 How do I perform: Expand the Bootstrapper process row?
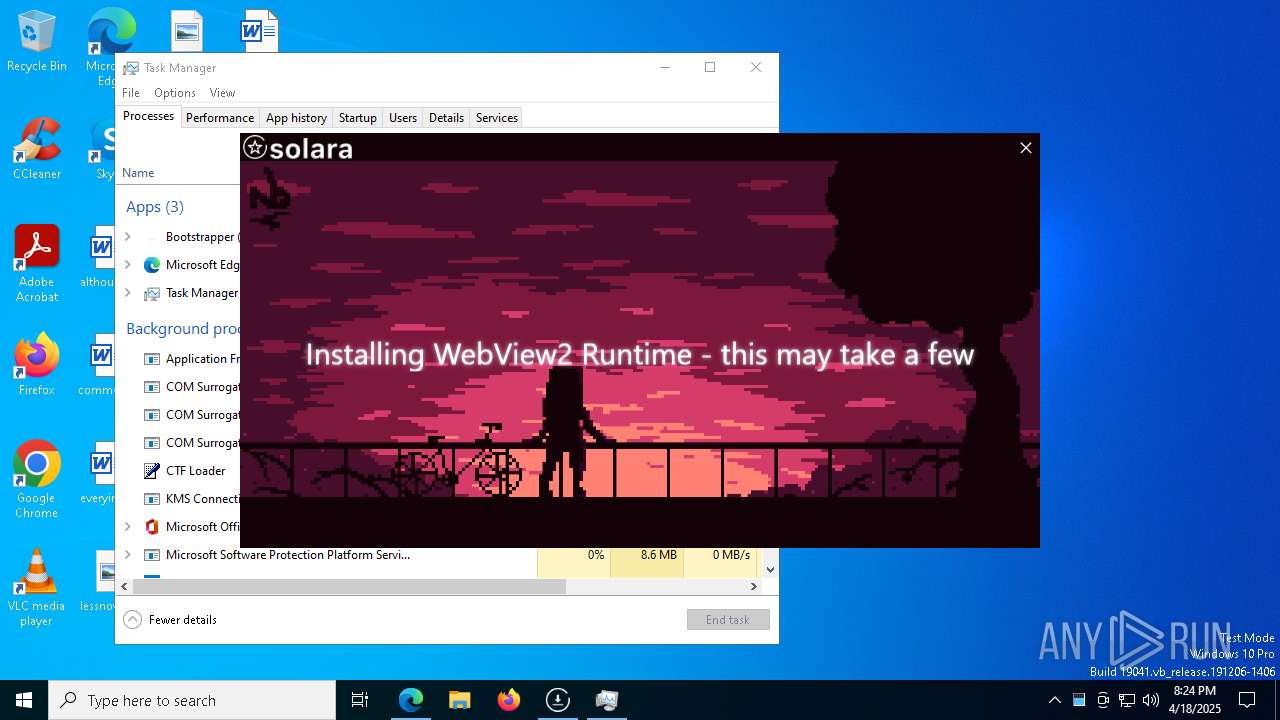tap(127, 237)
